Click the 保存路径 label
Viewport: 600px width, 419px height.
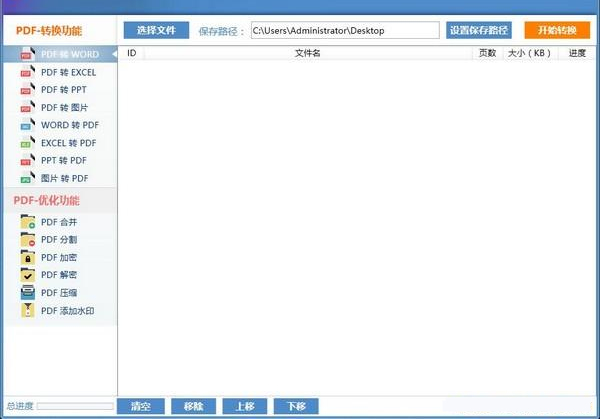221,31
